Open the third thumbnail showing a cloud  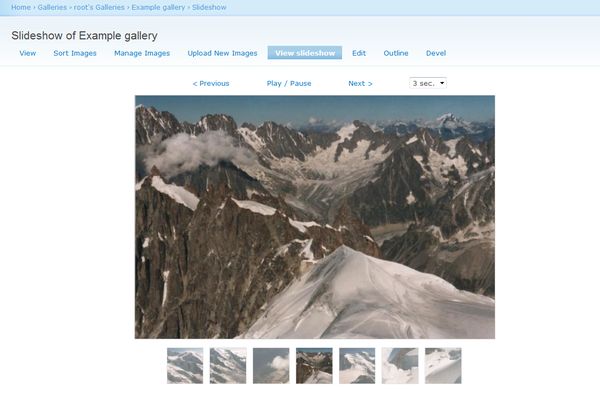[x=271, y=365]
